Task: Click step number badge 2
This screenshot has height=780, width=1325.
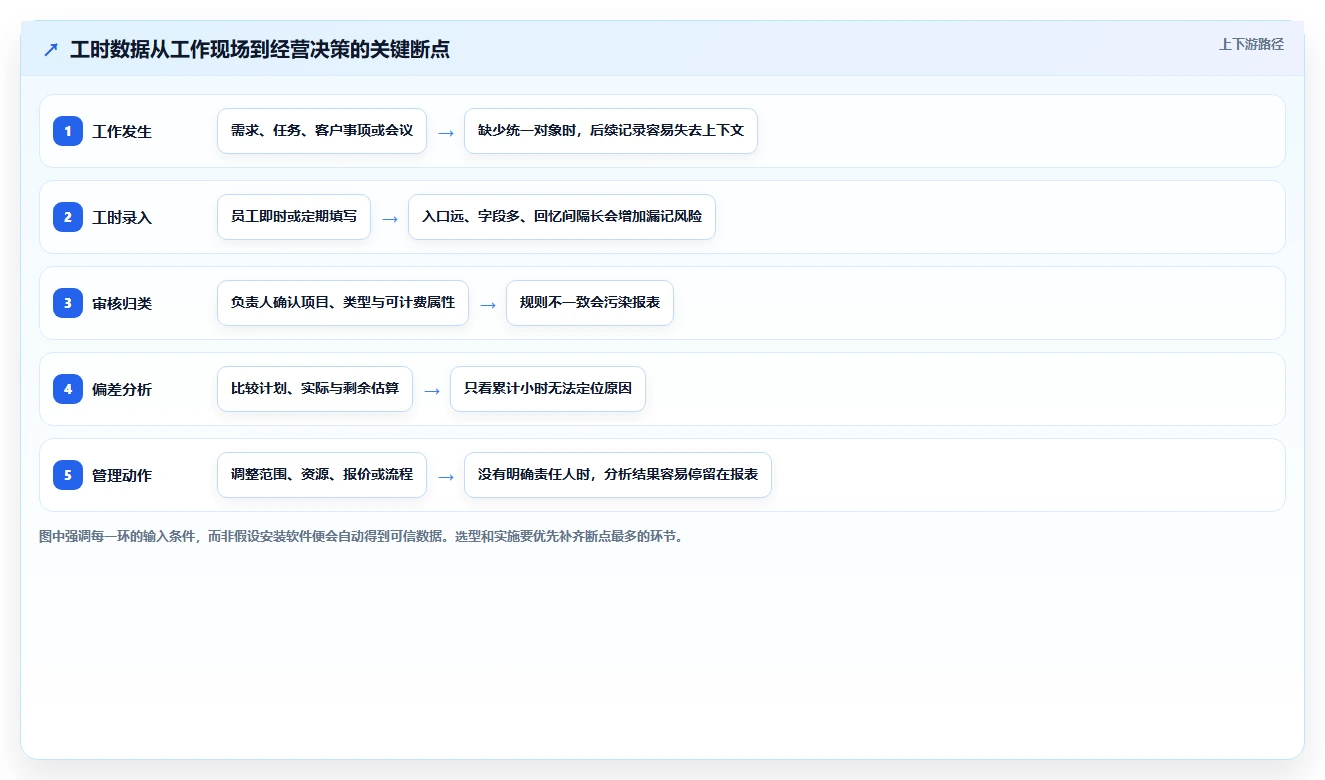Action: [68, 217]
